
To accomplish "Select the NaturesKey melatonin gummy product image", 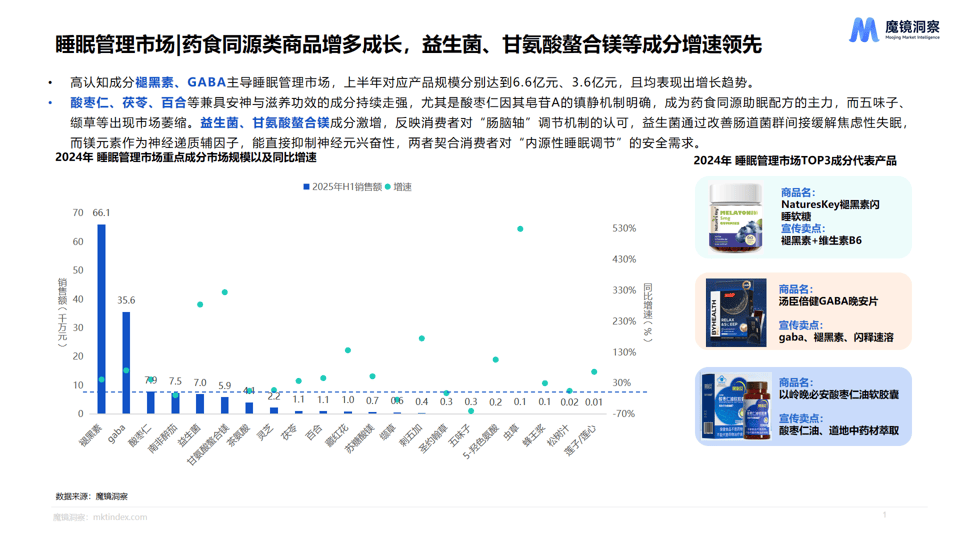I will point(737,216).
